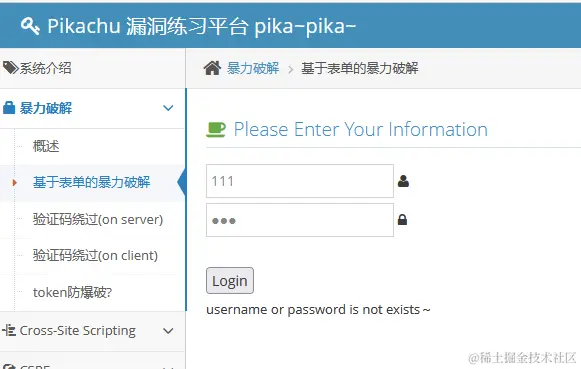
Task: Expand the Cross-Site Scripting chevron
Action: [x=168, y=331]
